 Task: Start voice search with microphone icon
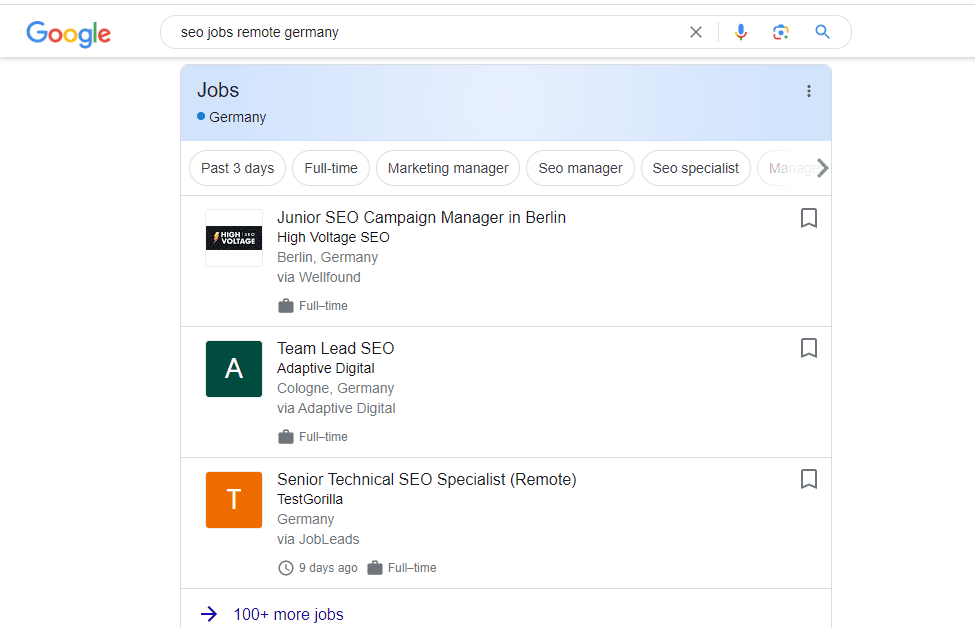[740, 32]
